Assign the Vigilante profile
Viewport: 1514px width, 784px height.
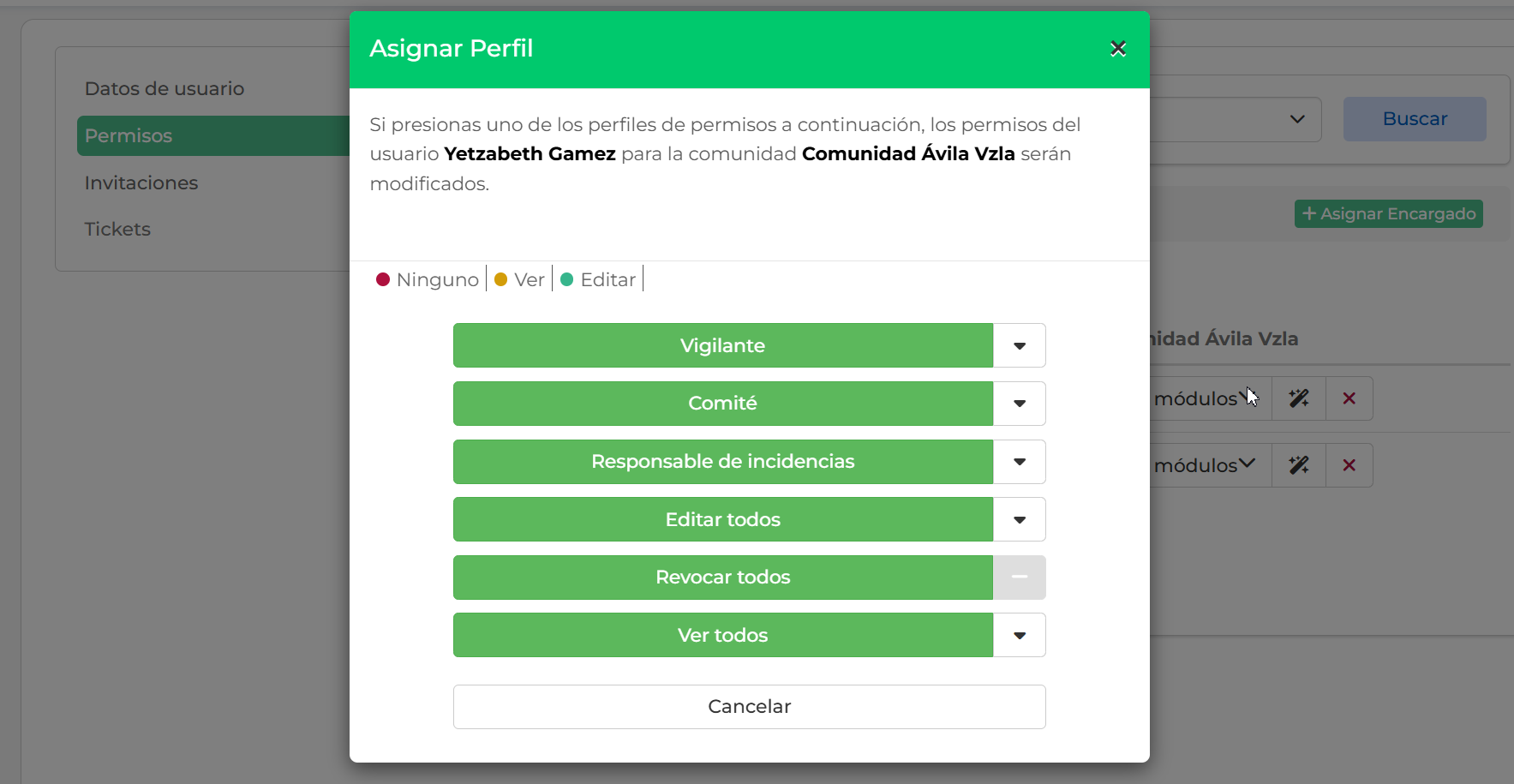(723, 345)
